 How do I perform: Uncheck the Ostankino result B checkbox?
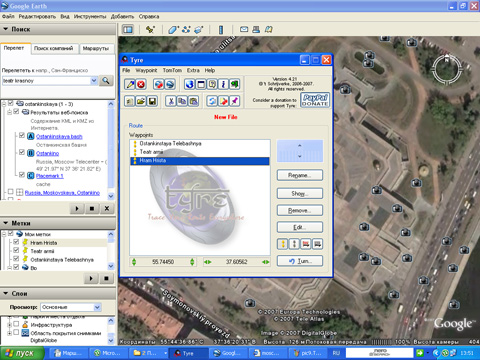coord(22,152)
